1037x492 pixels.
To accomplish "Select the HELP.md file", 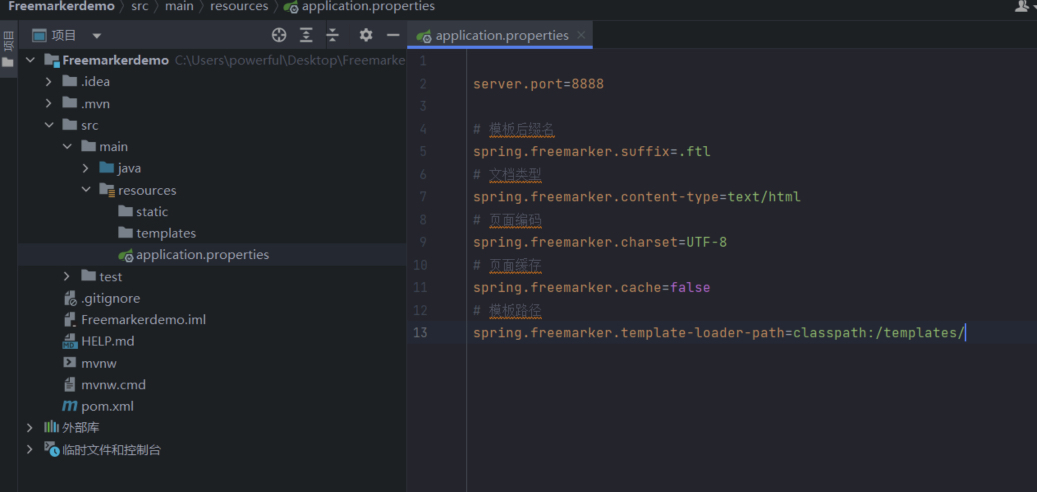I will [108, 341].
